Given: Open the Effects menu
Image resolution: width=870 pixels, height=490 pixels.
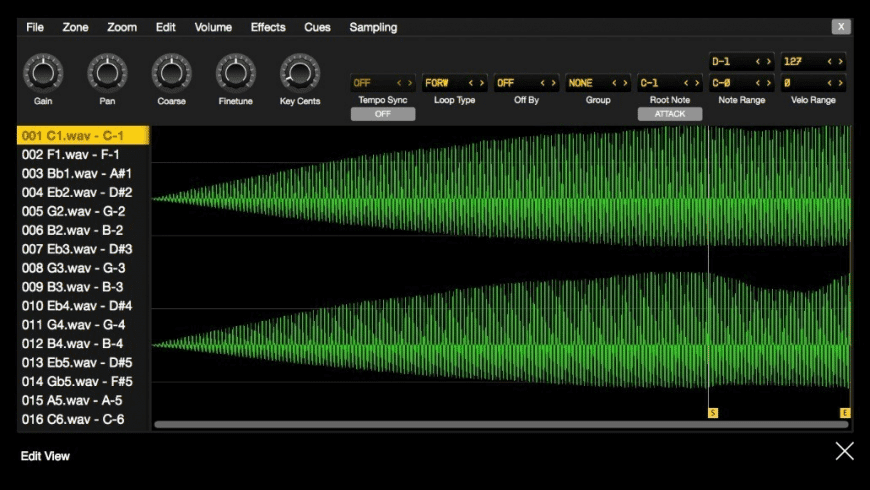Looking at the screenshot, I should click(x=268, y=27).
